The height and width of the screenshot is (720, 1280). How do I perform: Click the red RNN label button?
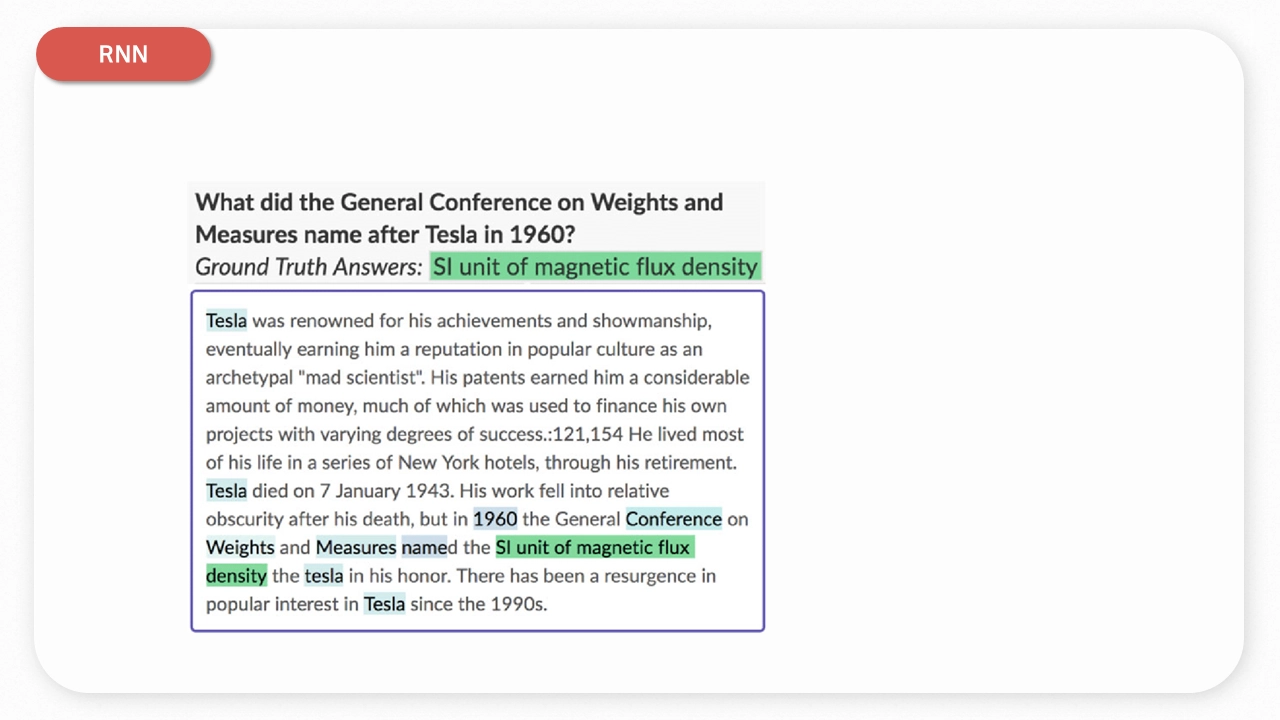[123, 54]
